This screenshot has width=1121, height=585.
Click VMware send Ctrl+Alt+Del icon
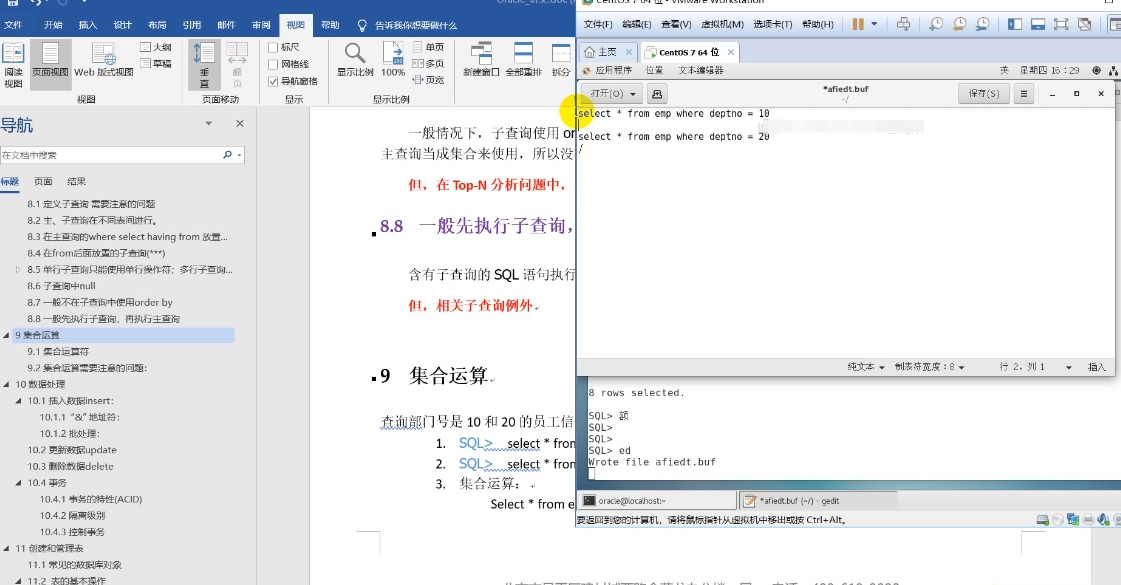pos(904,24)
